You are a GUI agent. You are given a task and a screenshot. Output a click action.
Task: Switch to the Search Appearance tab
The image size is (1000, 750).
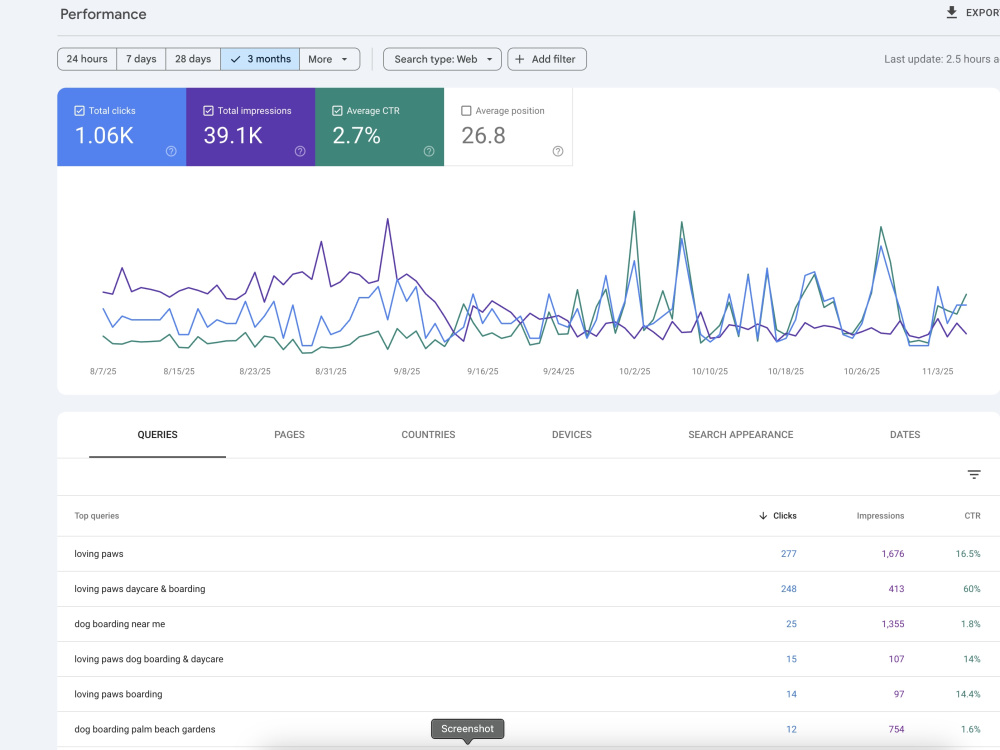click(740, 435)
